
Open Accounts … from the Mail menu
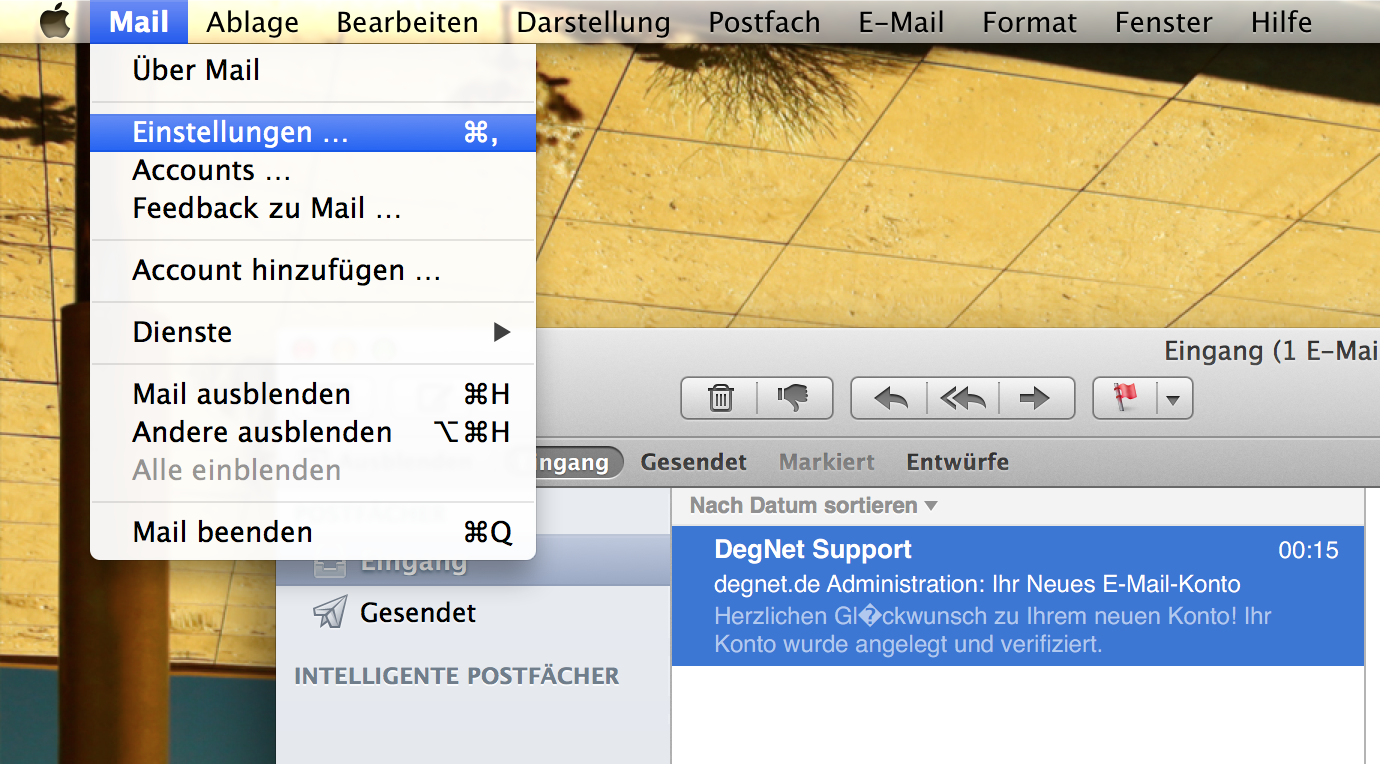tap(313, 170)
